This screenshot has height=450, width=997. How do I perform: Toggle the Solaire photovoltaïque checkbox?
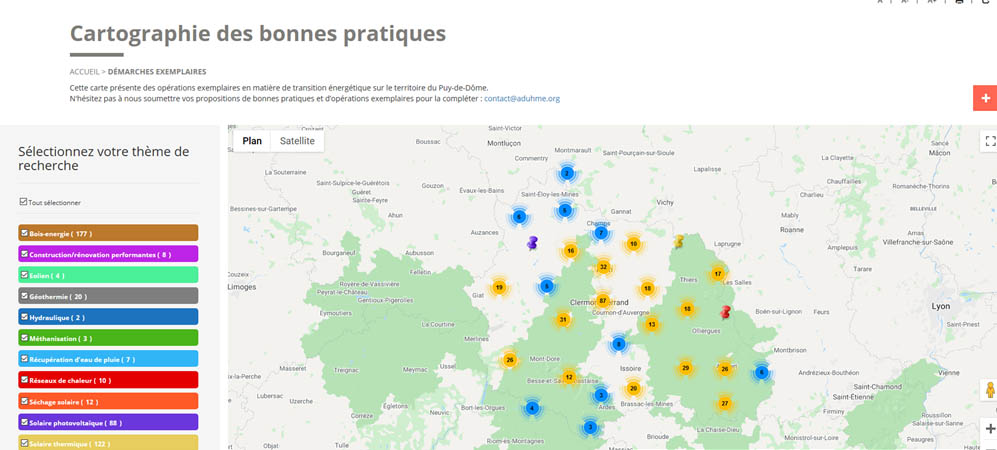tap(24, 422)
